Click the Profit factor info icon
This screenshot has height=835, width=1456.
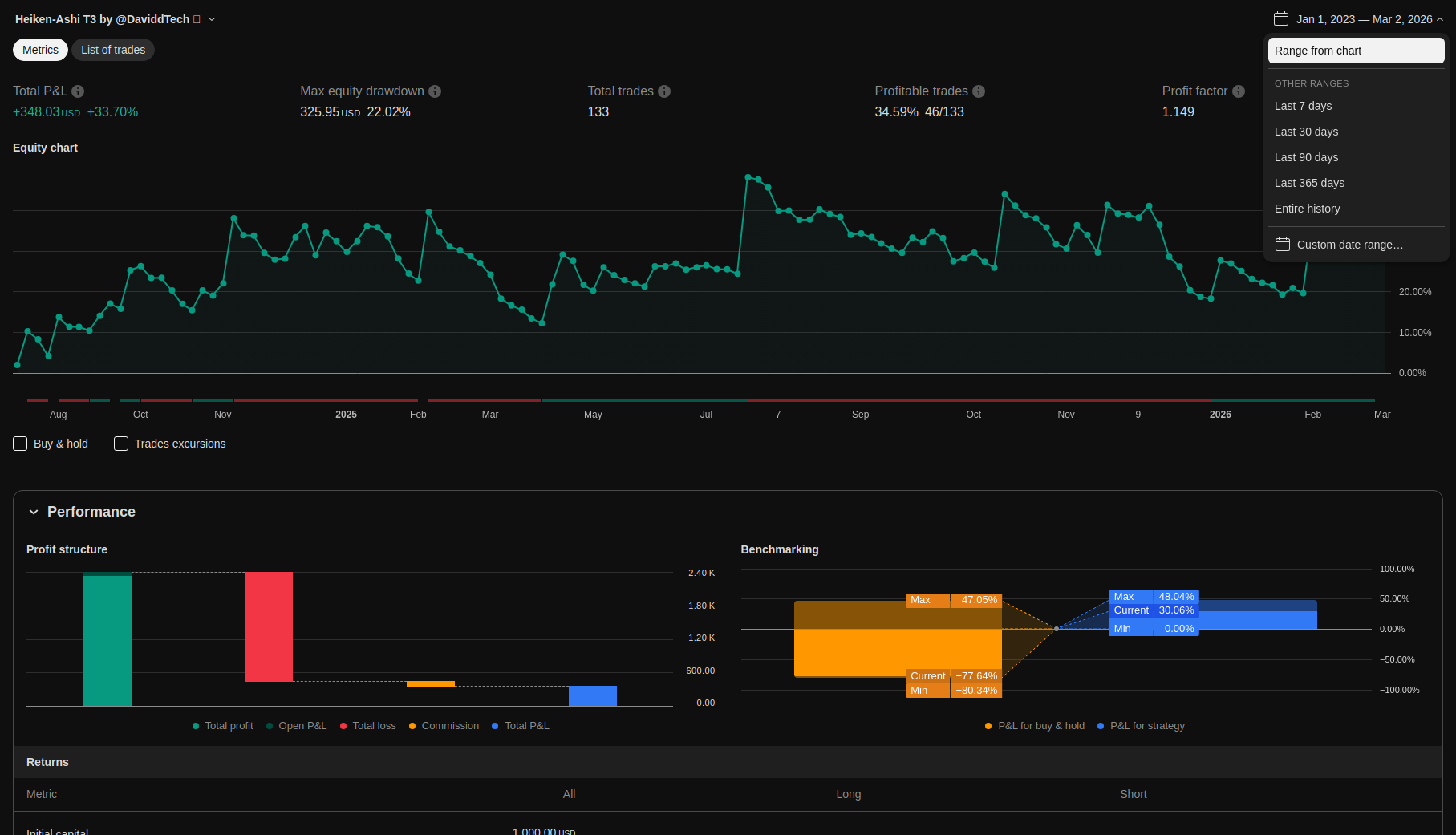(1239, 91)
